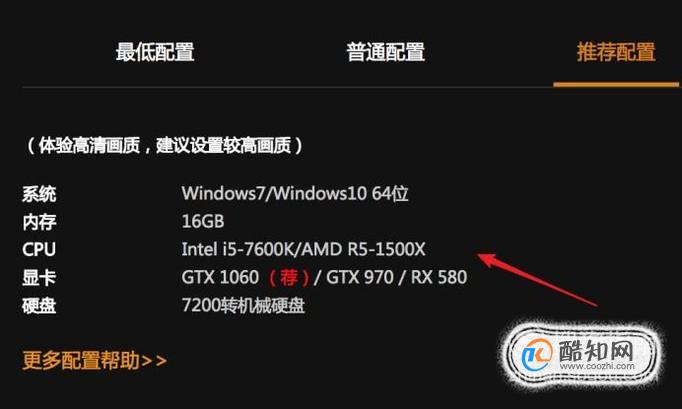Viewport: 682px width, 409px height.
Task: Click the GTX 1060 graphics card text
Action: (x=220, y=277)
